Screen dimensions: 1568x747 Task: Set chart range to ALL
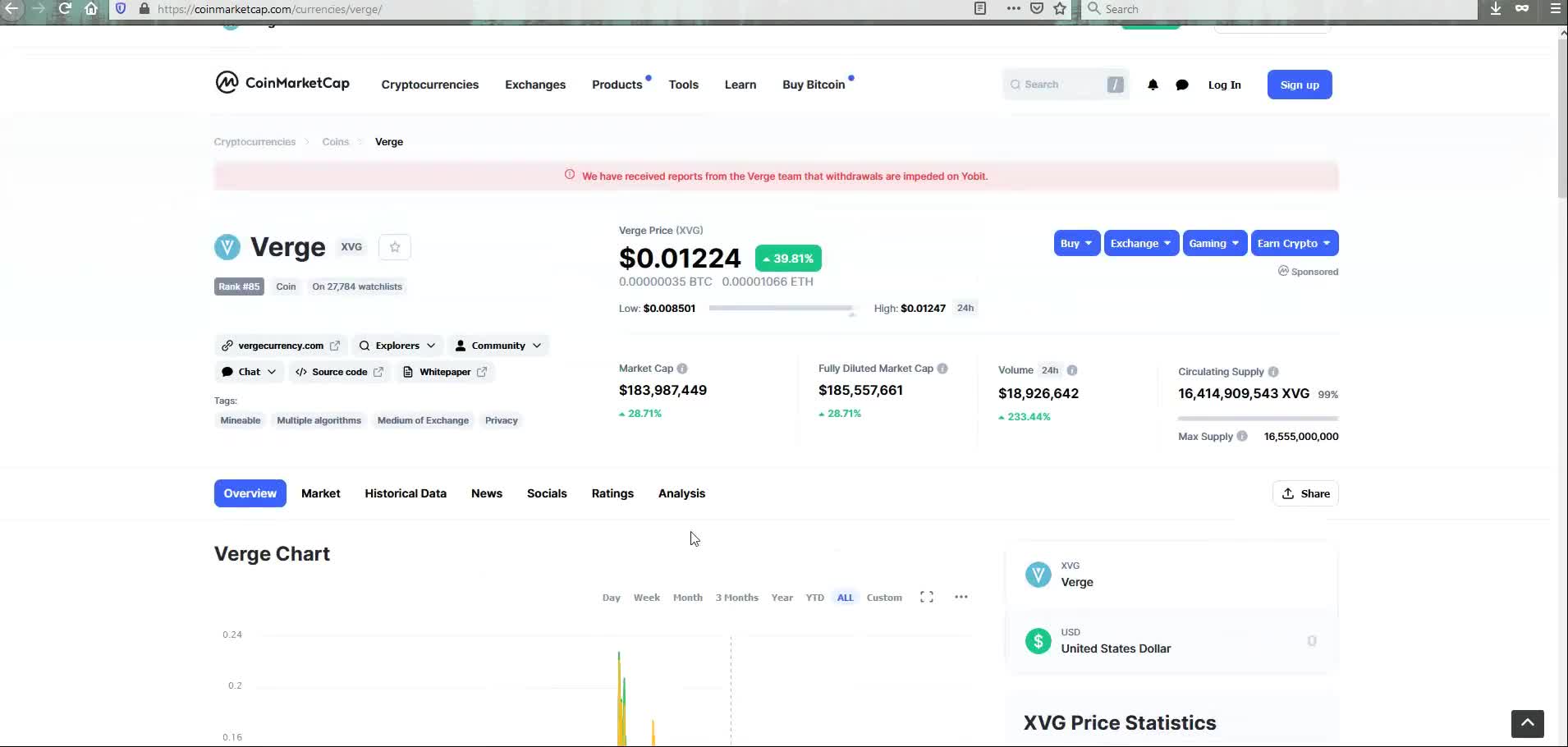pyautogui.click(x=846, y=598)
